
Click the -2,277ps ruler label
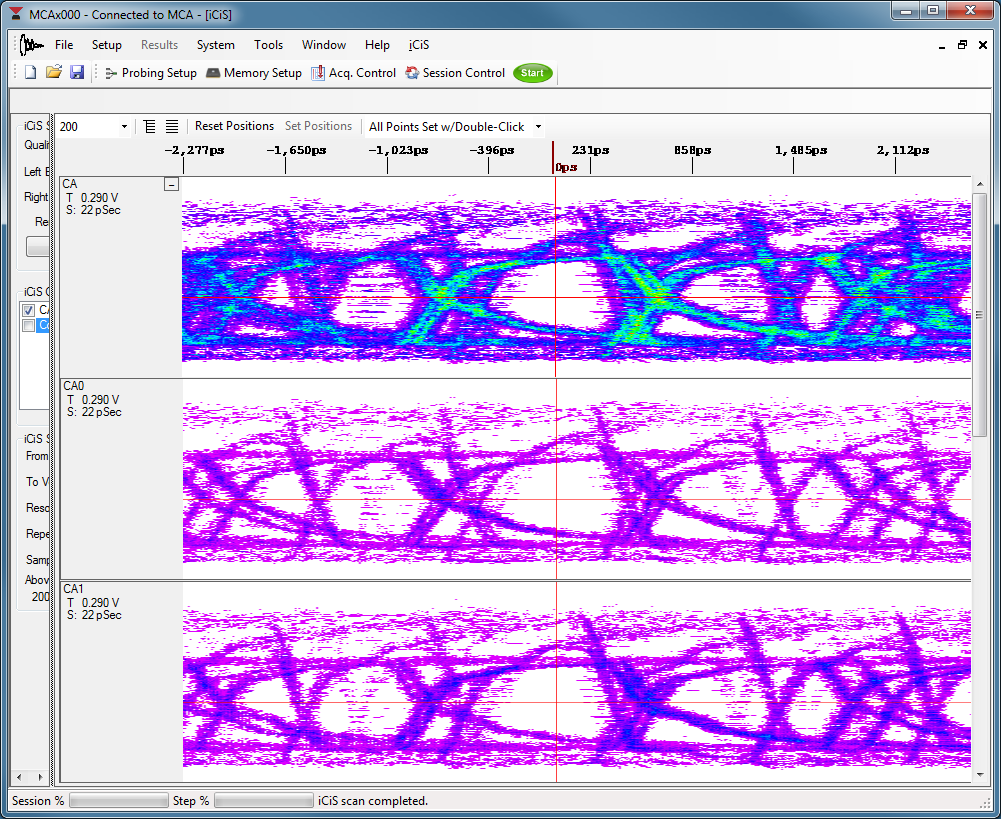click(195, 151)
